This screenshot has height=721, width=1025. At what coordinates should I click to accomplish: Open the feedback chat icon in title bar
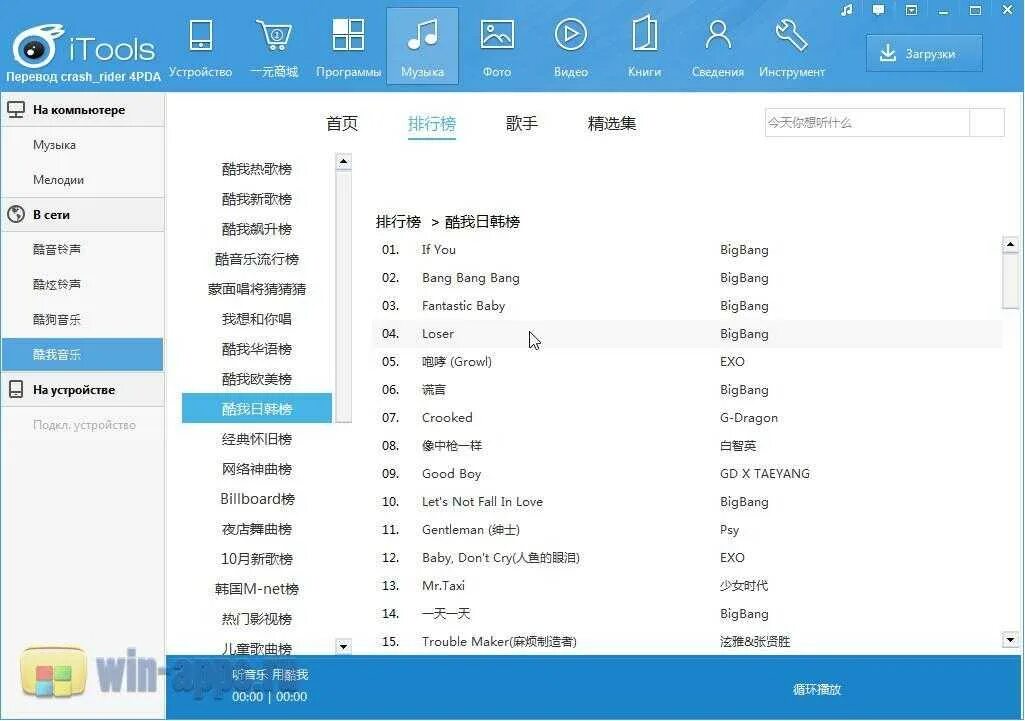878,10
